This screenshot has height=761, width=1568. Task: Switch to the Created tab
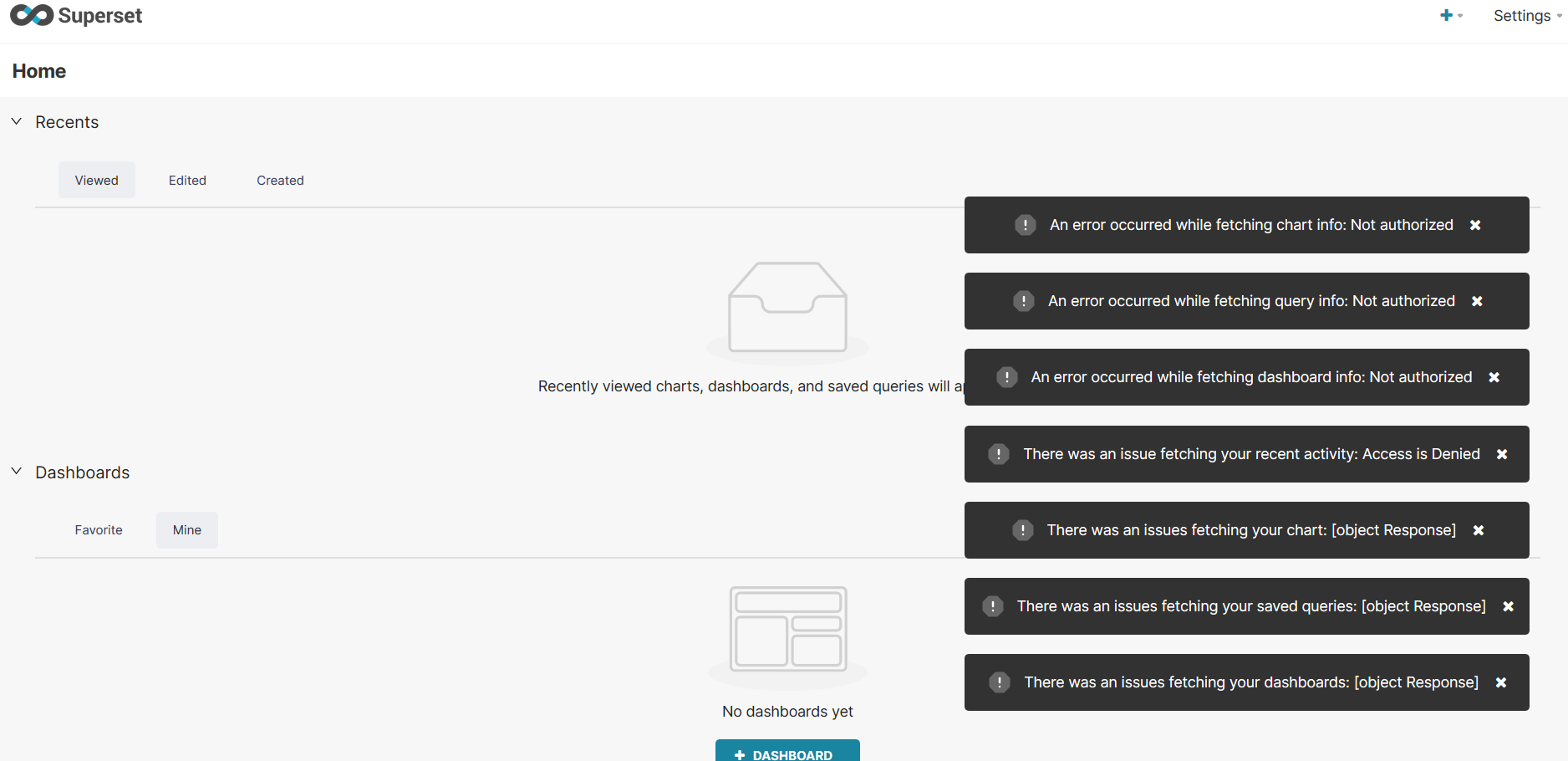point(280,180)
